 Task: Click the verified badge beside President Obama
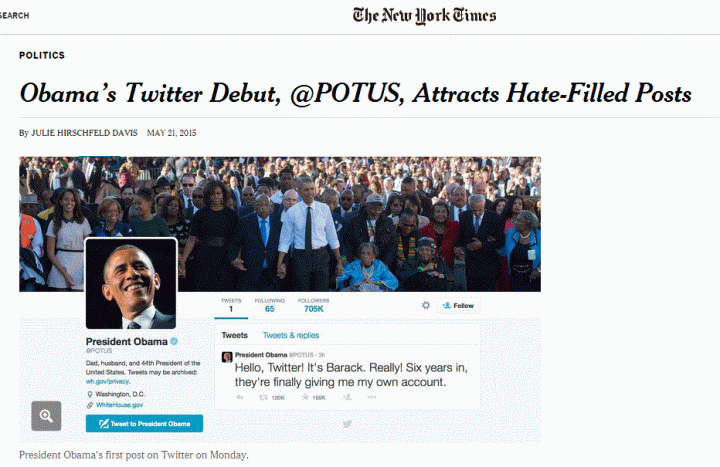click(x=174, y=341)
